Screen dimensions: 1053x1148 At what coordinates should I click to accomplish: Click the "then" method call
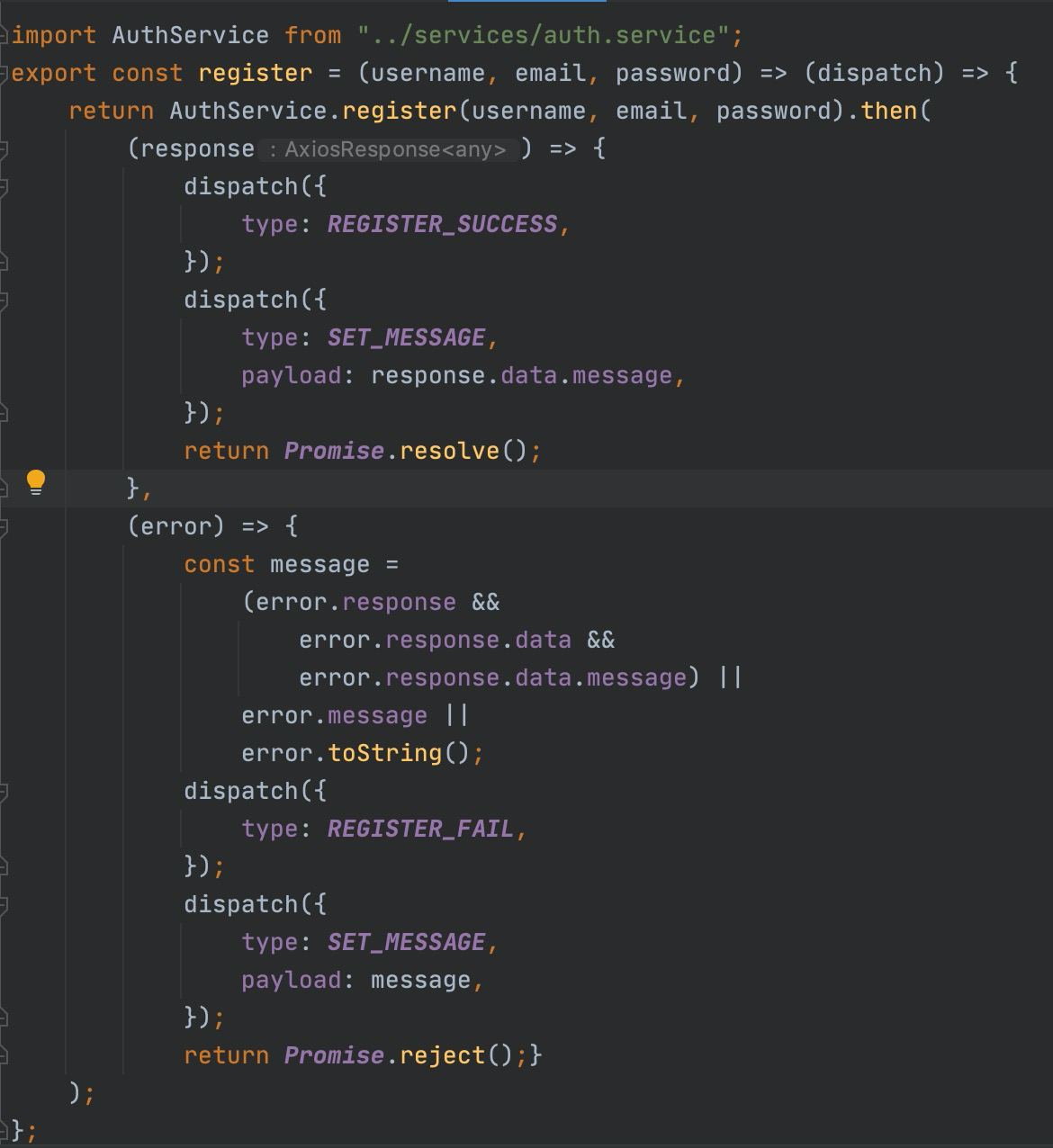tap(888, 111)
